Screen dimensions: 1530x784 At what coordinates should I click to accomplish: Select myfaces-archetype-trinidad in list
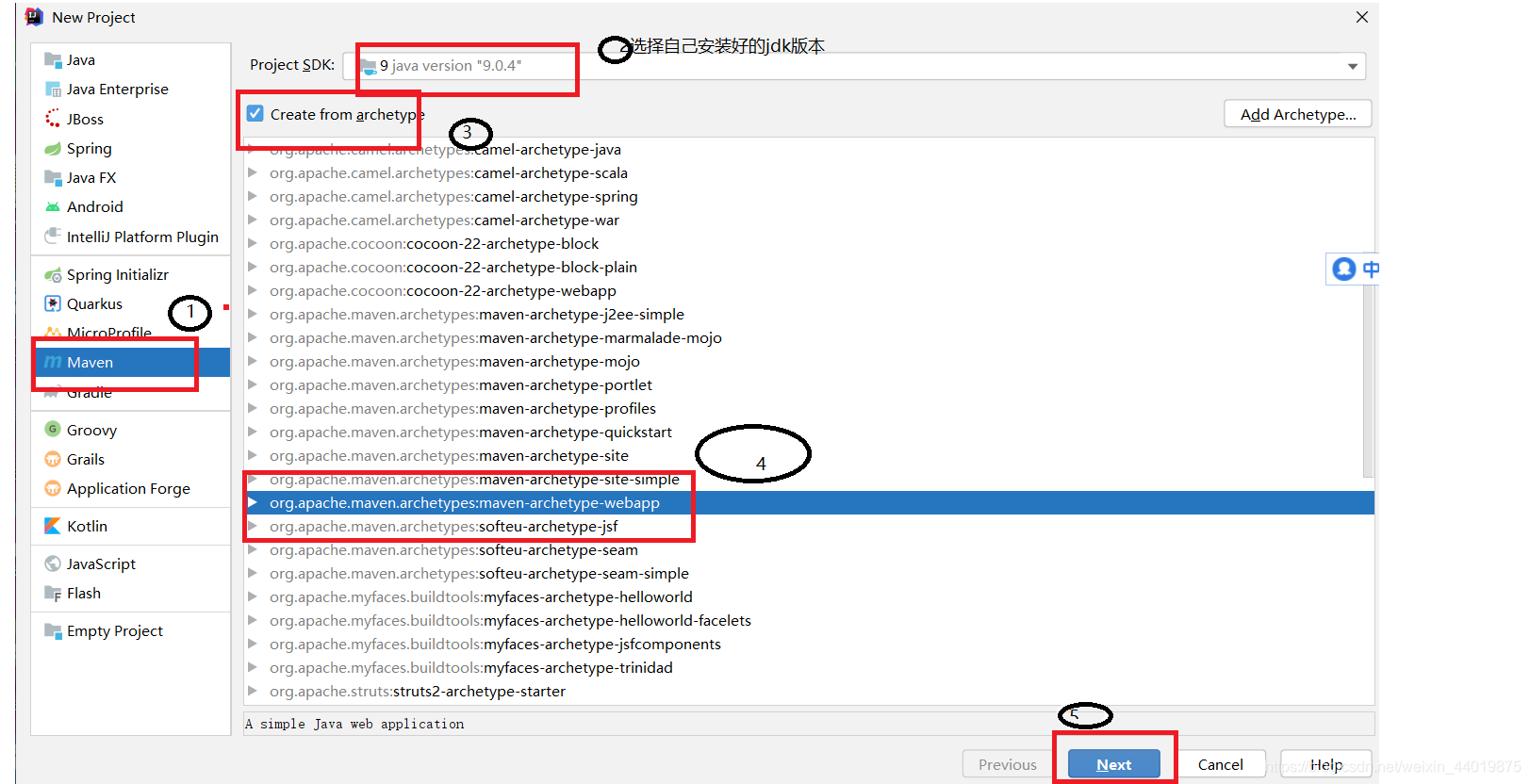[809, 667]
